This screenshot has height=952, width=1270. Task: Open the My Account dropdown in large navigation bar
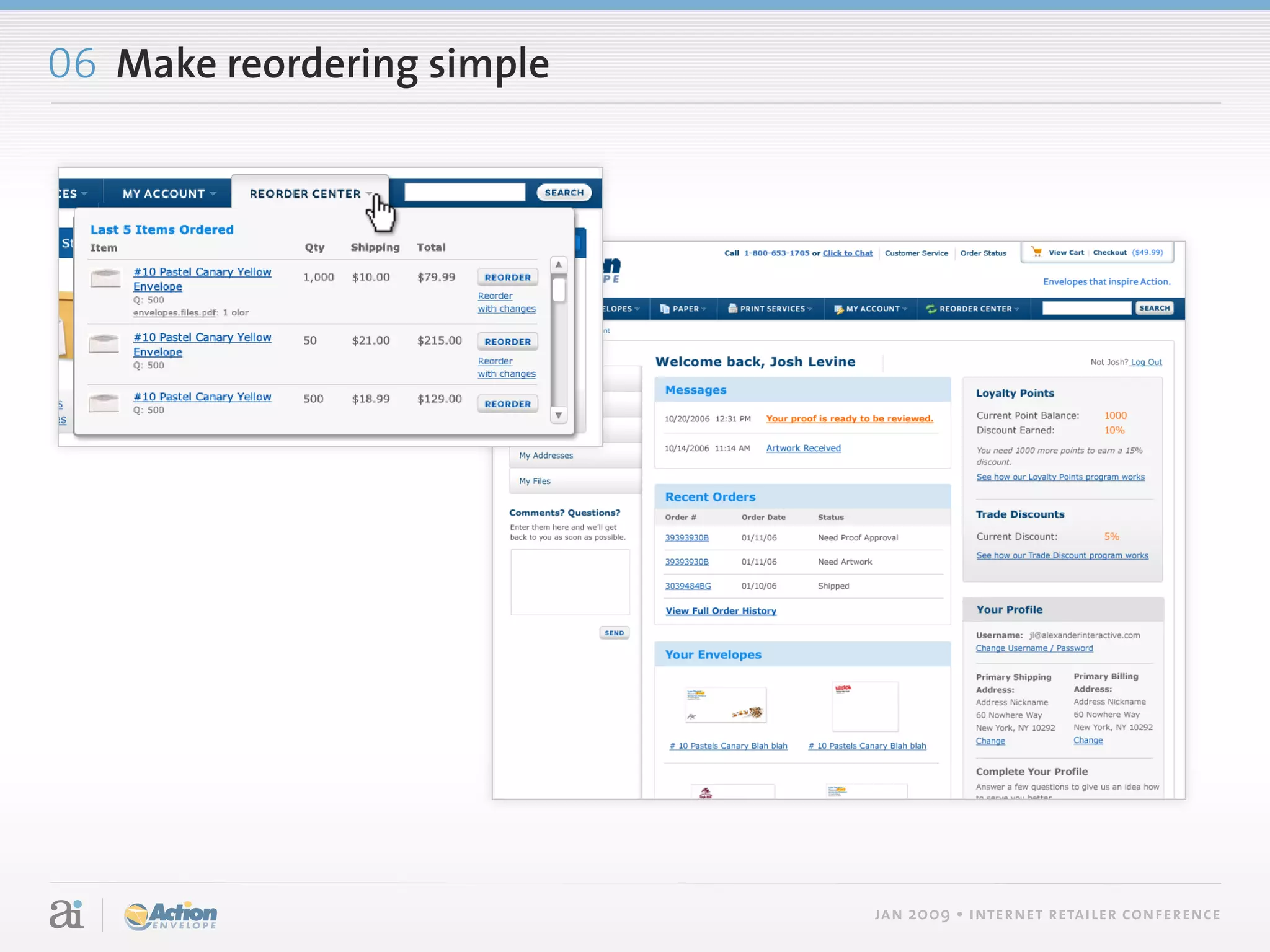(x=169, y=194)
